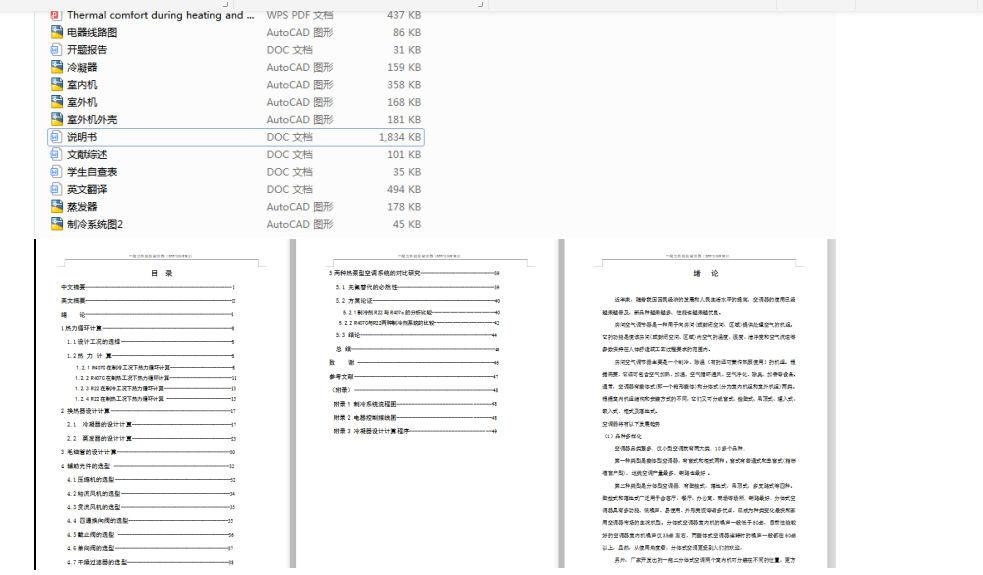Click the 冷凝器 AutoCAD drawing icon

(x=56, y=67)
